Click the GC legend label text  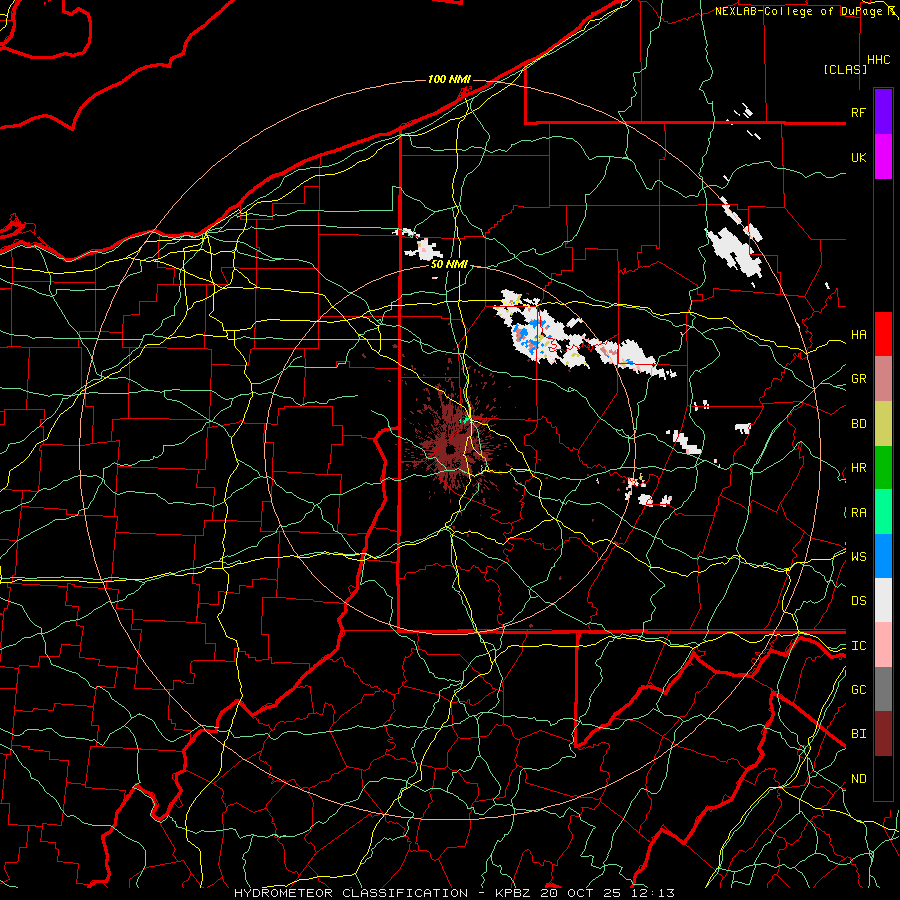click(x=858, y=690)
